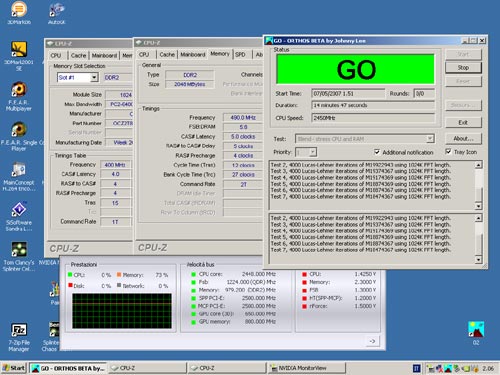This screenshot has height=375, width=500.
Task: Click the Memory 2.3000 V voltage reading
Action: coord(365,282)
